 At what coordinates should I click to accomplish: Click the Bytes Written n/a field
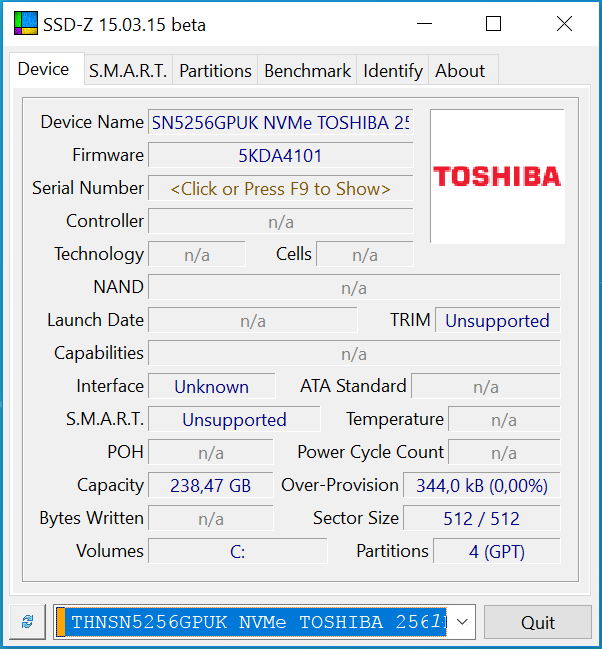click(x=211, y=519)
